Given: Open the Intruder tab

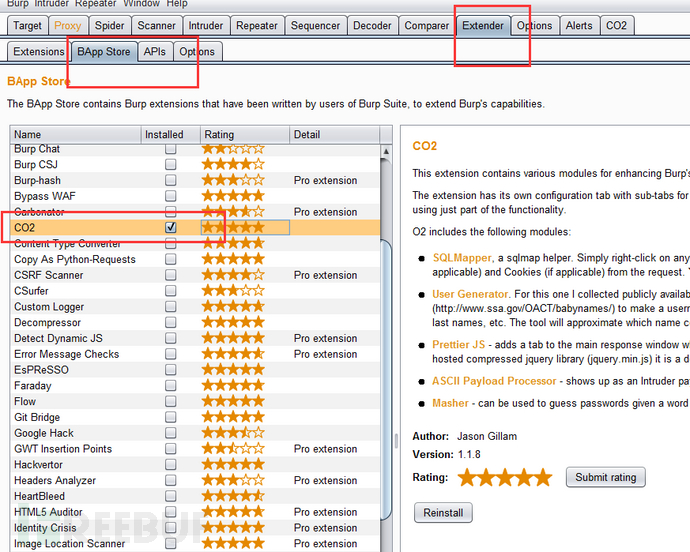Looking at the screenshot, I should point(206,26).
